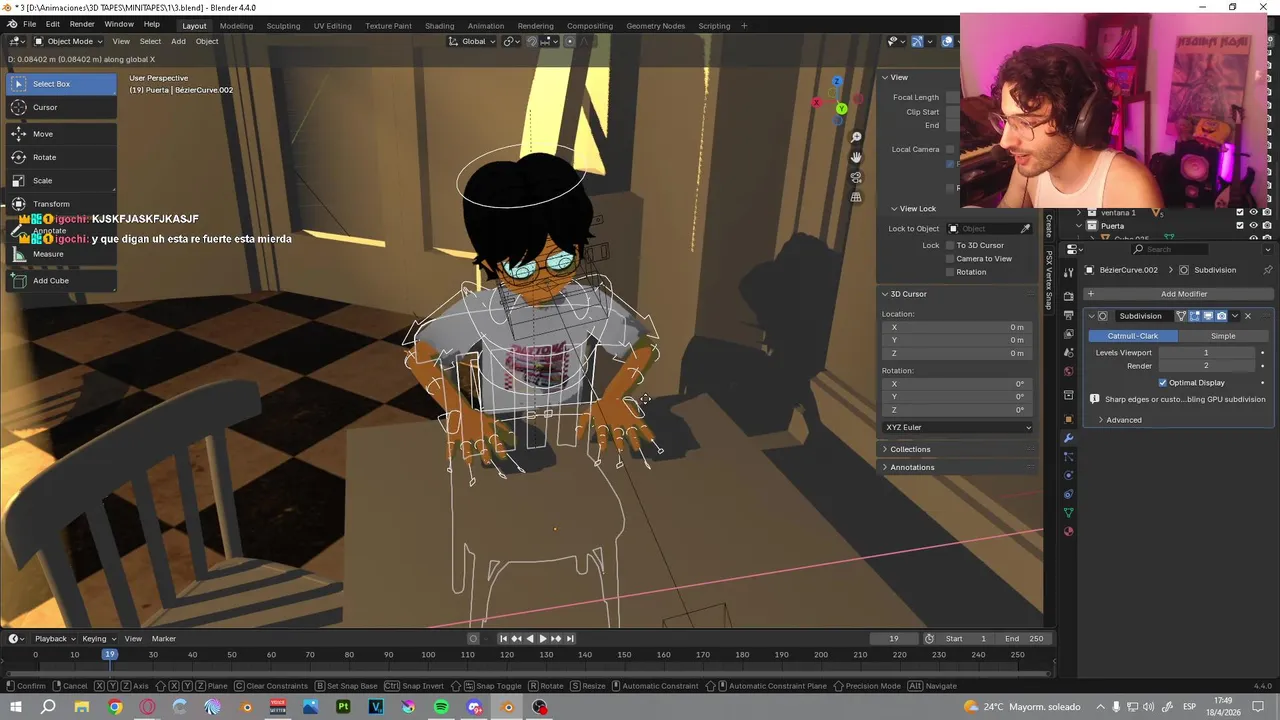This screenshot has width=1280, height=720.
Task: Click the green Y axis gizmo ball
Action: coord(842,108)
